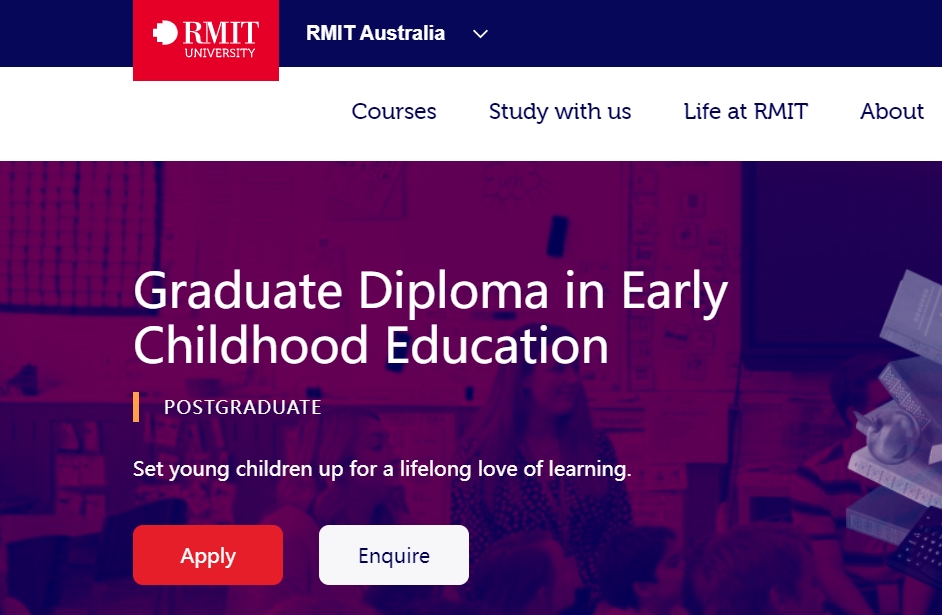Click the orange accent bar beside POSTGRADUATE
Screen dimensions: 942x615
[x=136, y=407]
